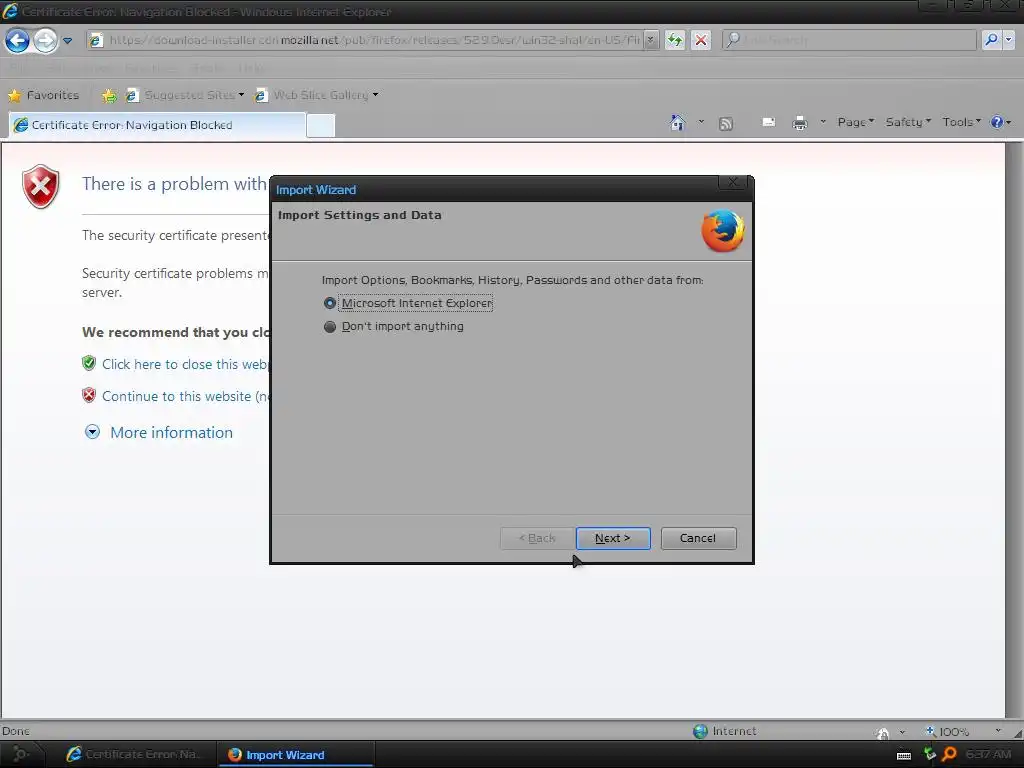Click the orange magnifier tray icon
Screen dimensions: 1024x768
click(949, 754)
